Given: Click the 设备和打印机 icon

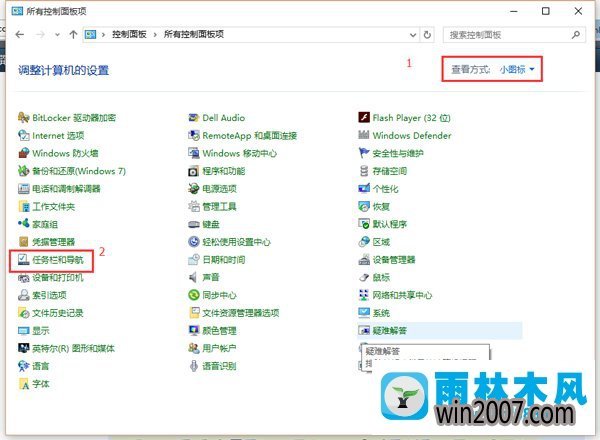Looking at the screenshot, I should click(24, 277).
